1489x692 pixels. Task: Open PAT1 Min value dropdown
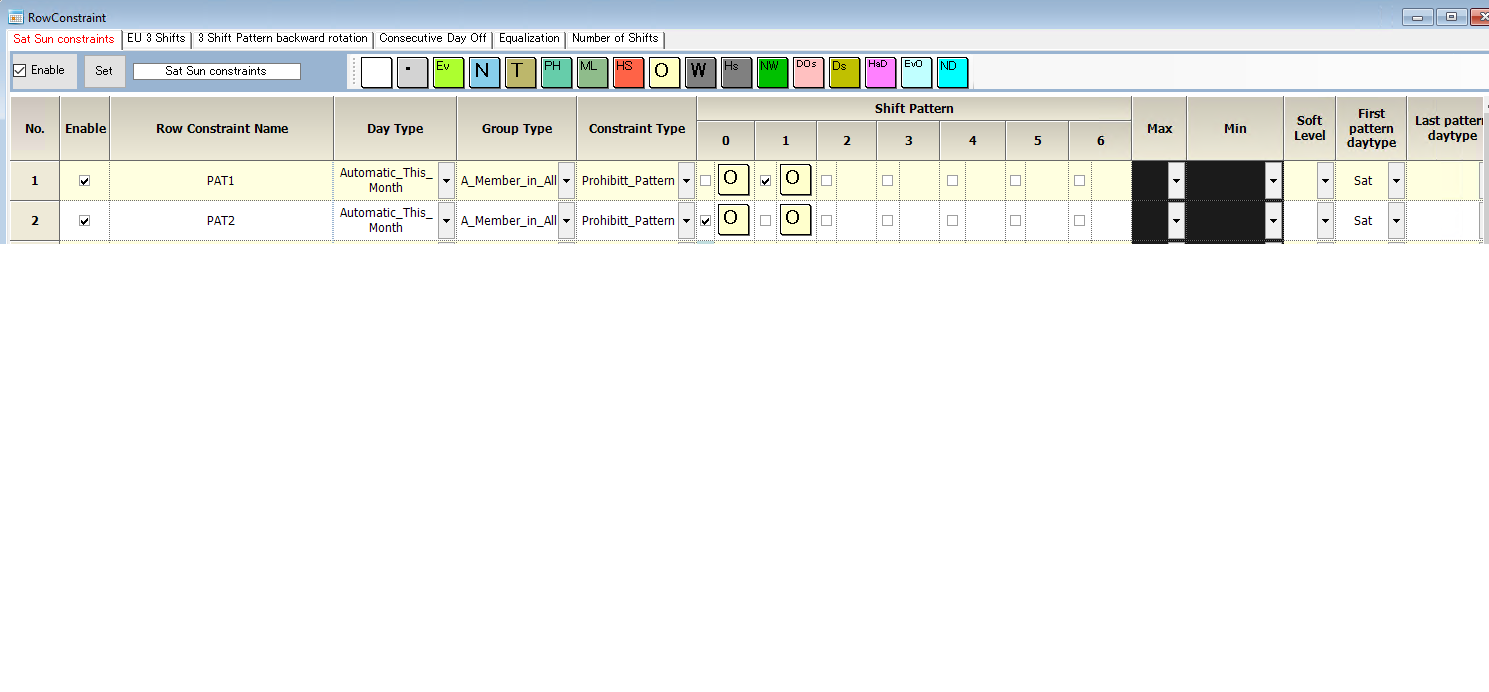[x=1273, y=181]
